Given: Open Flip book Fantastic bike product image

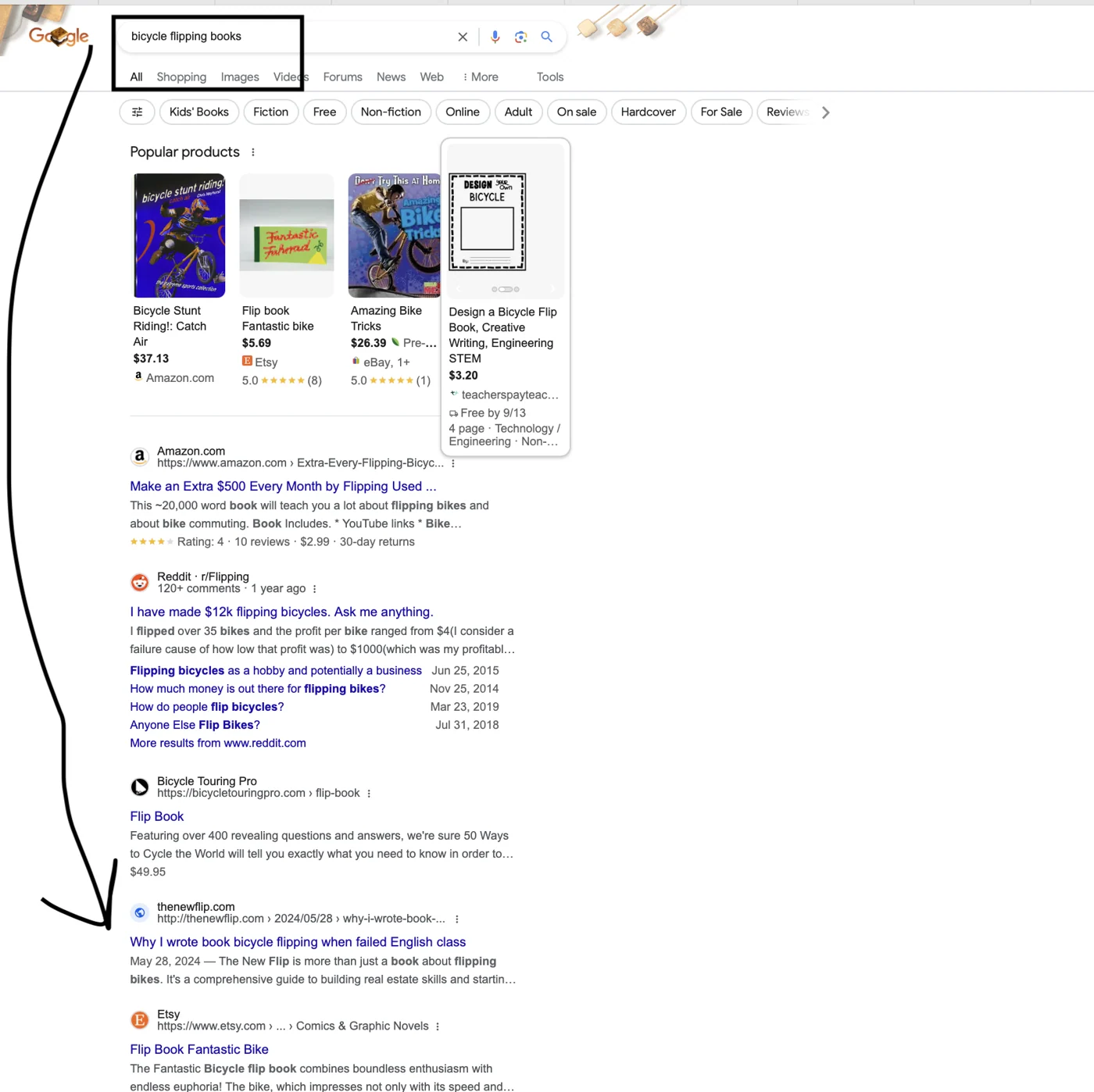Looking at the screenshot, I should point(287,235).
